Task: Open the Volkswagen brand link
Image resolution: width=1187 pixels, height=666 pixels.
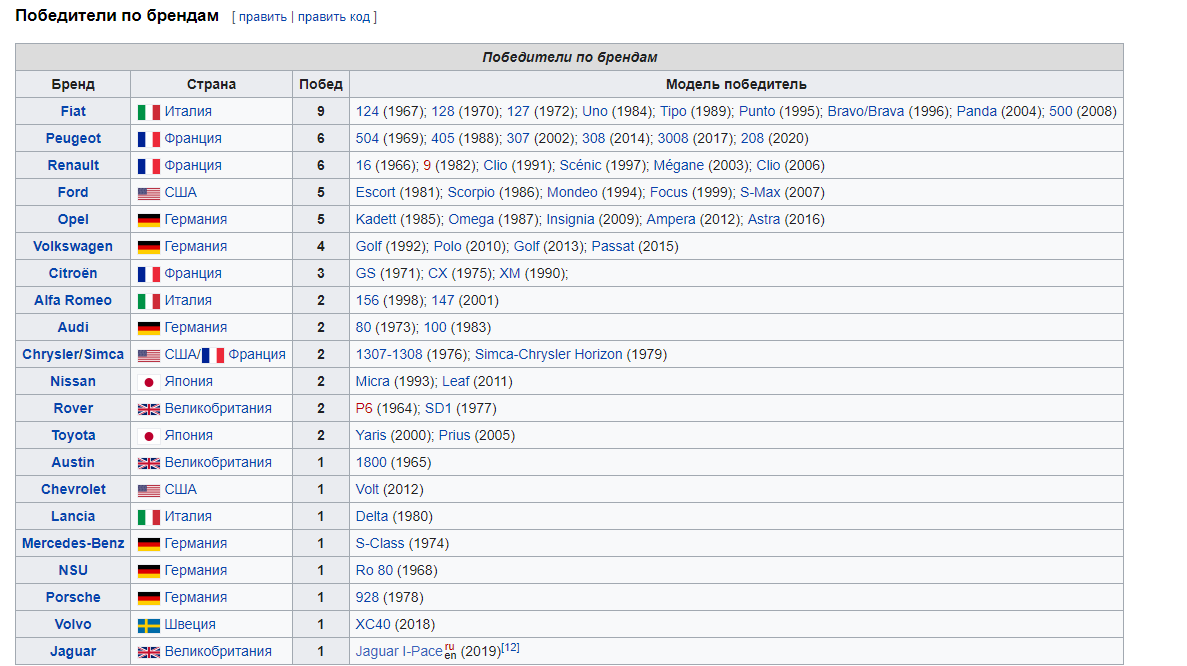Action: [x=73, y=246]
